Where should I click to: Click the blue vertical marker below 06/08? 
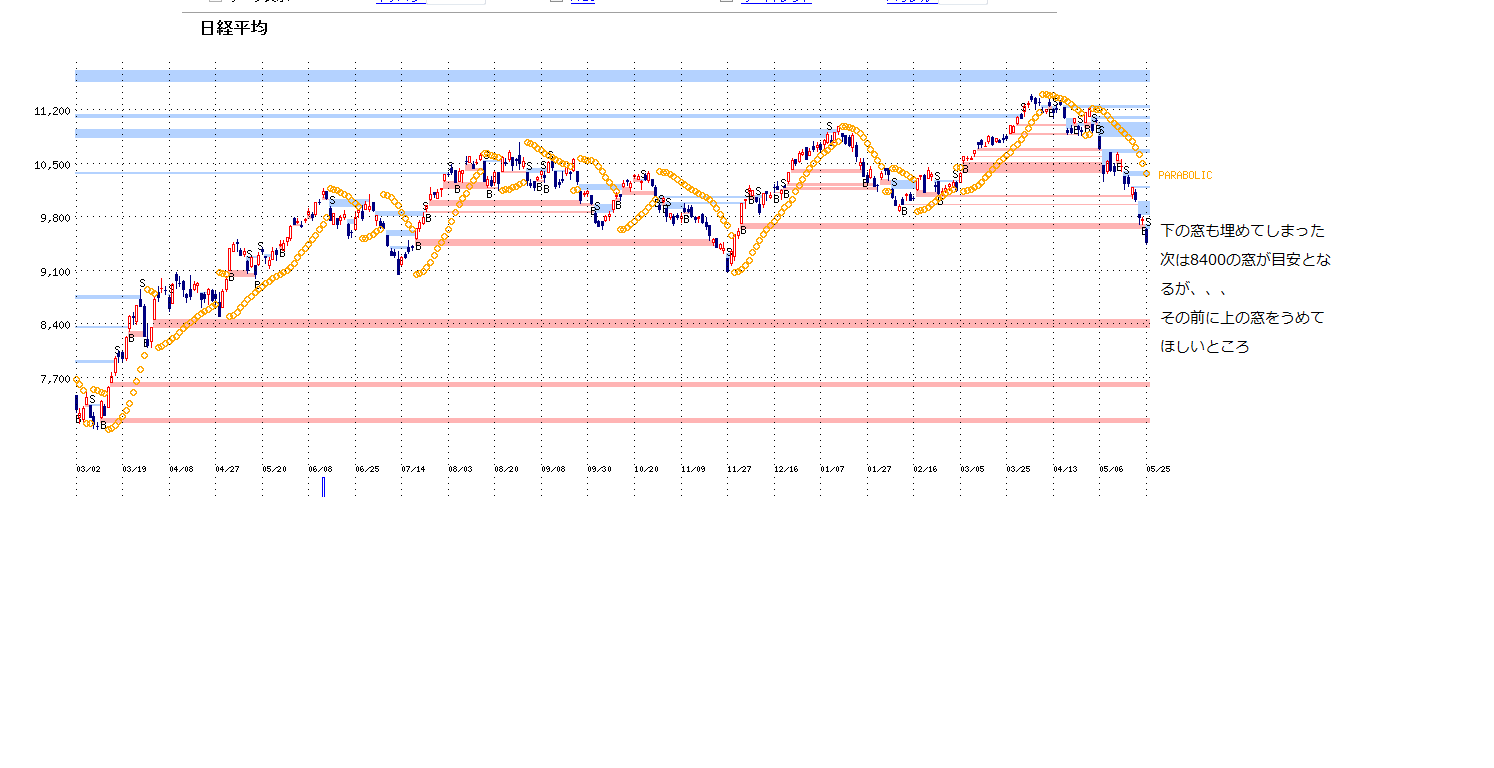click(x=323, y=487)
